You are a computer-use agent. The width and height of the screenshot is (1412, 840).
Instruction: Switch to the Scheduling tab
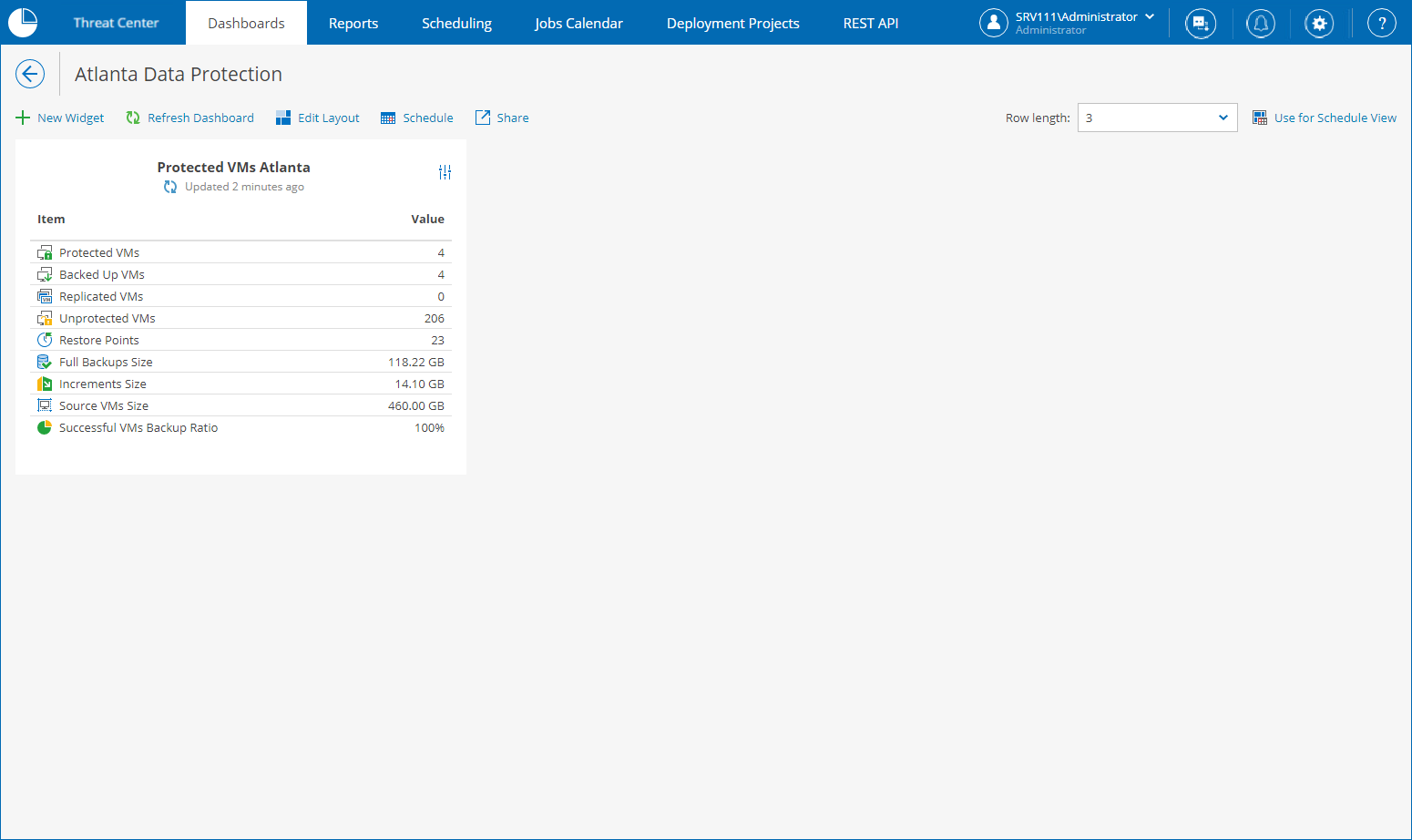click(456, 23)
